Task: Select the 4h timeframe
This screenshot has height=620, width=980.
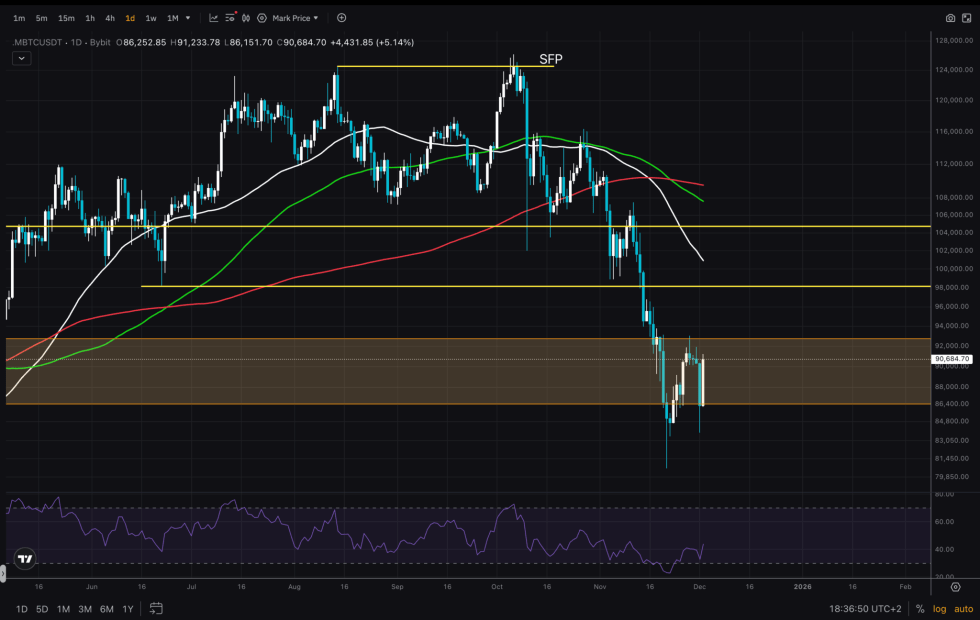Action: coord(110,18)
